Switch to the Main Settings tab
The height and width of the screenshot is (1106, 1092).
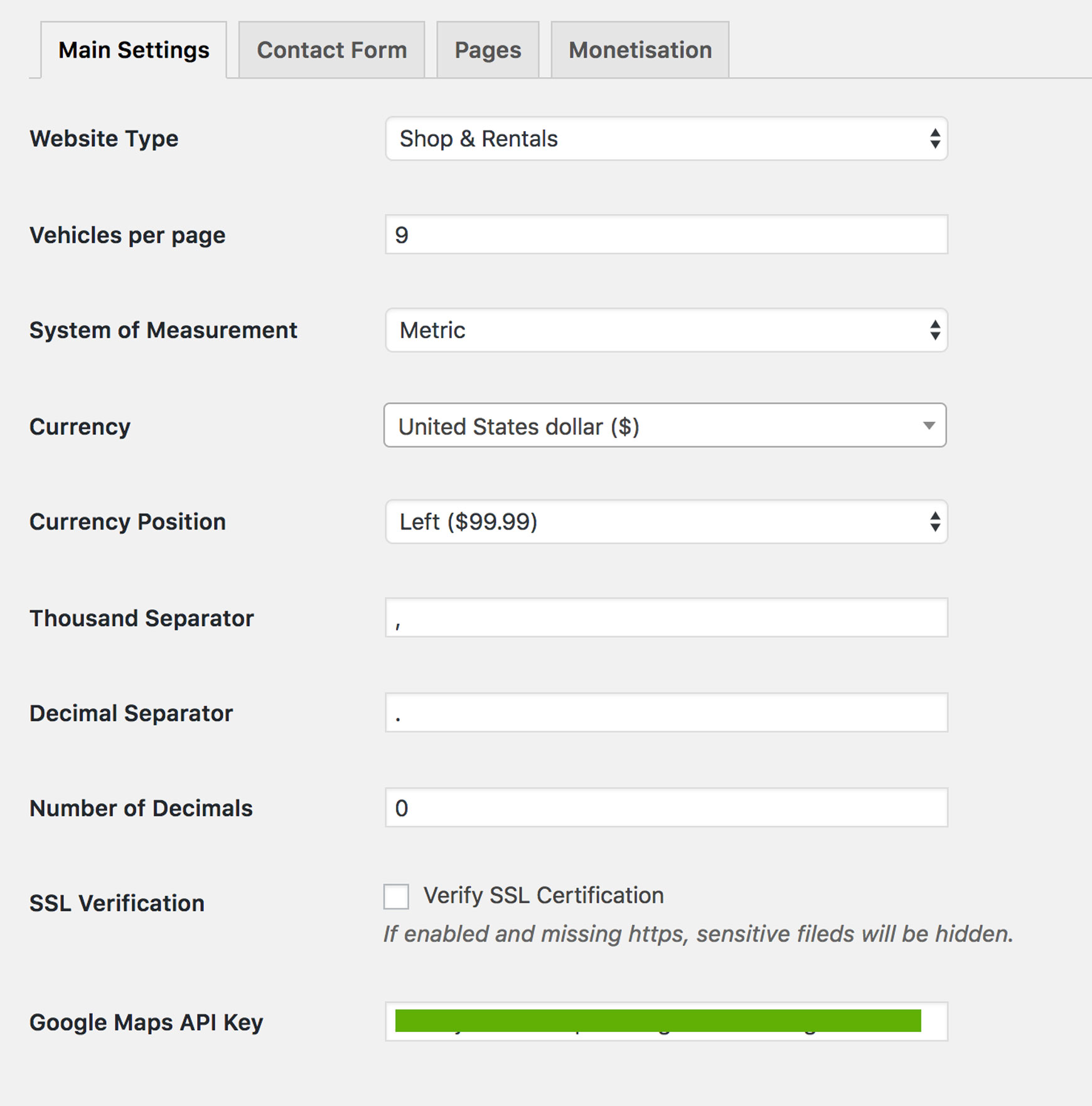(134, 50)
